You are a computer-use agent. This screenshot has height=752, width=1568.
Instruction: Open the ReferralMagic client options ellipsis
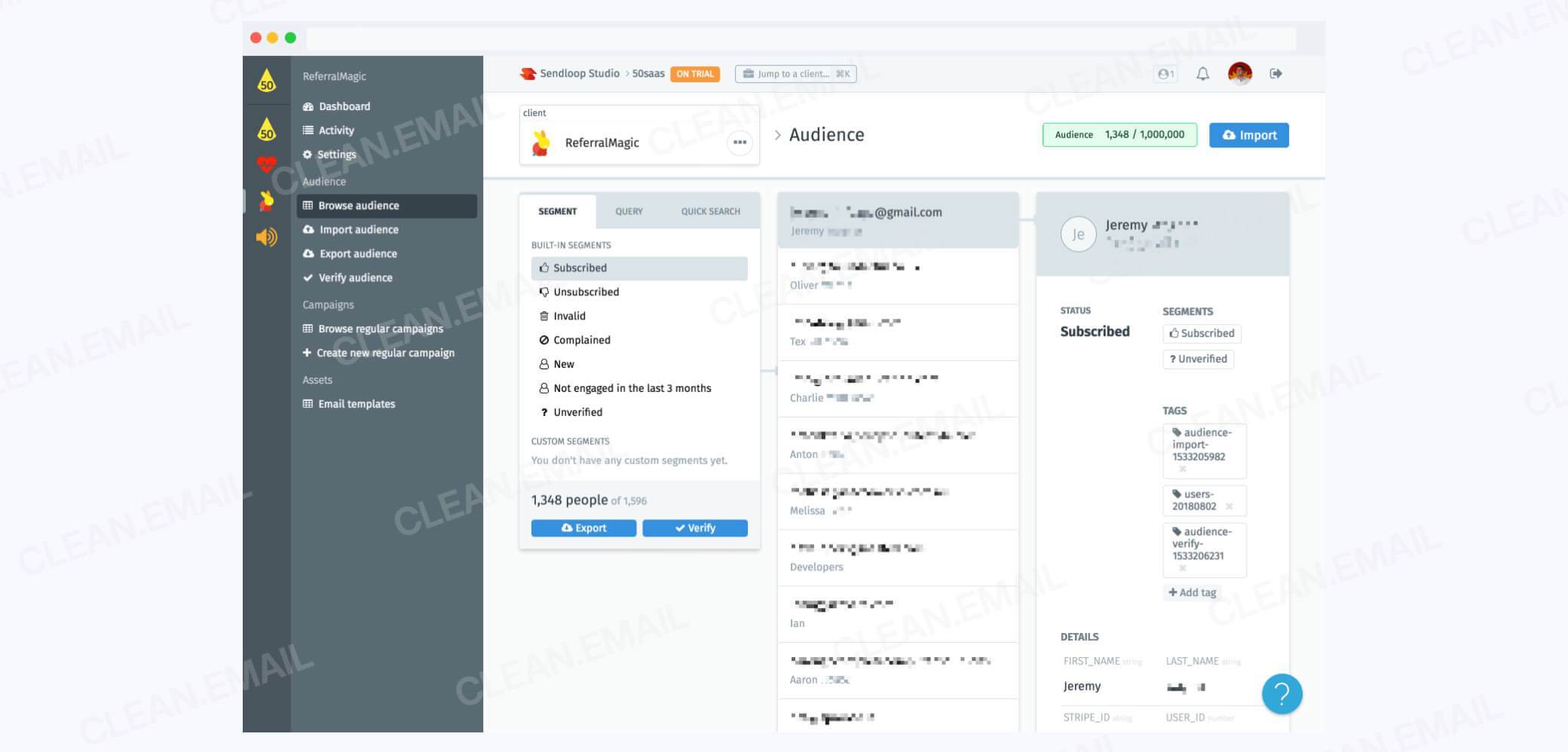[740, 142]
